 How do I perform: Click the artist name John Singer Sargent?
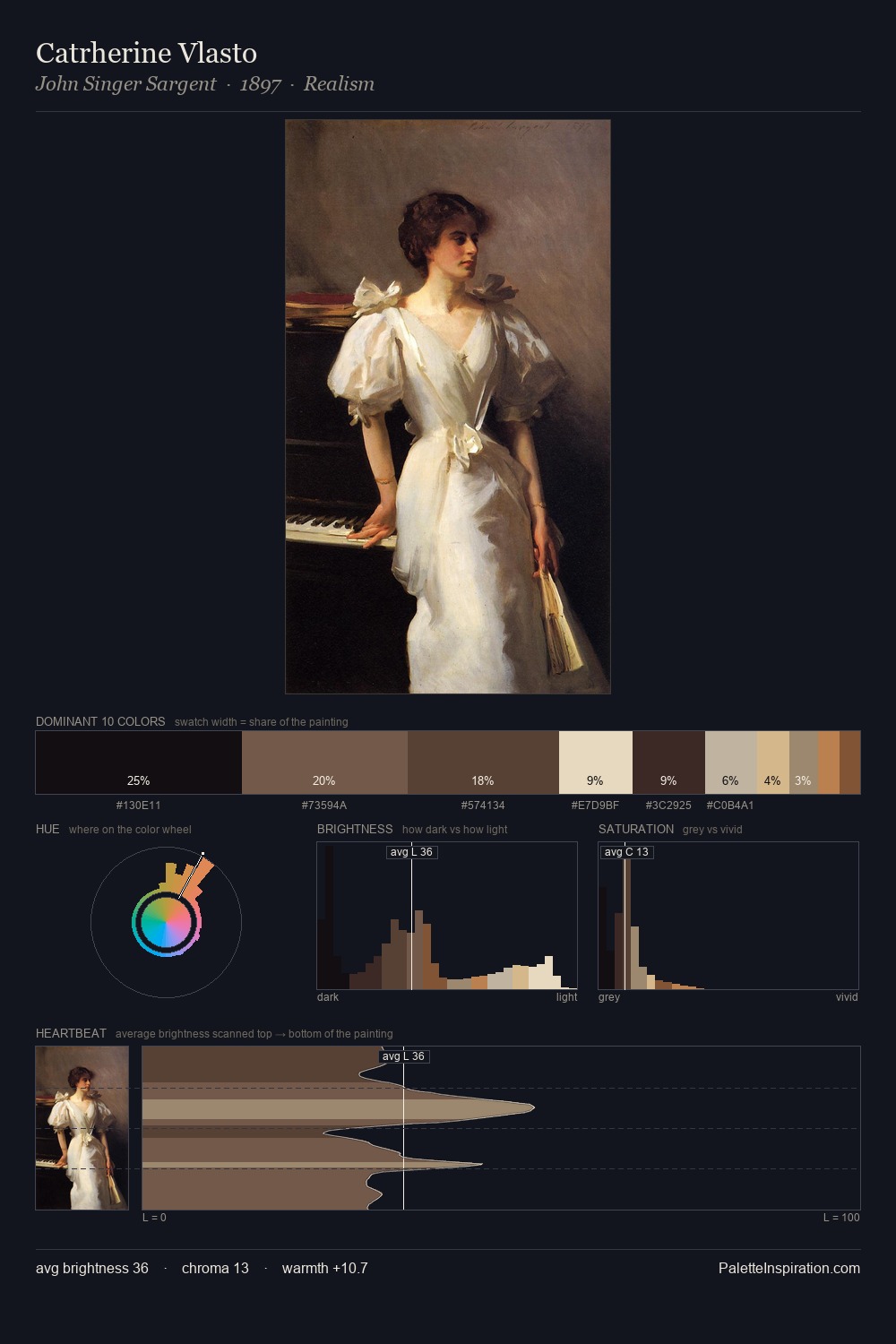(x=126, y=84)
